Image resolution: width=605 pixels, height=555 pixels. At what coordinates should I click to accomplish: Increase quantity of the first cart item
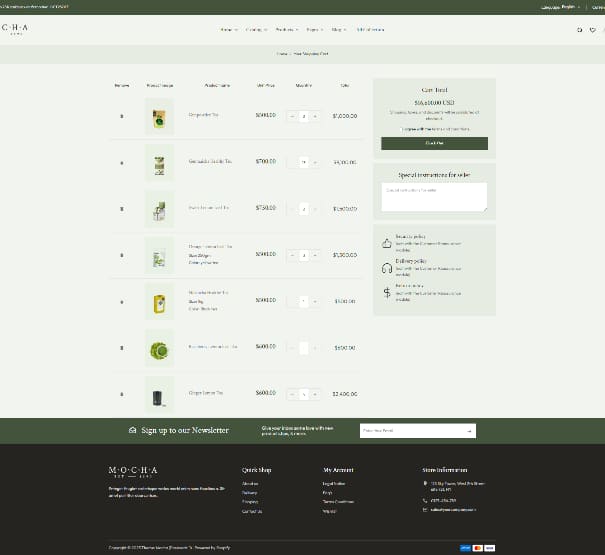click(314, 116)
